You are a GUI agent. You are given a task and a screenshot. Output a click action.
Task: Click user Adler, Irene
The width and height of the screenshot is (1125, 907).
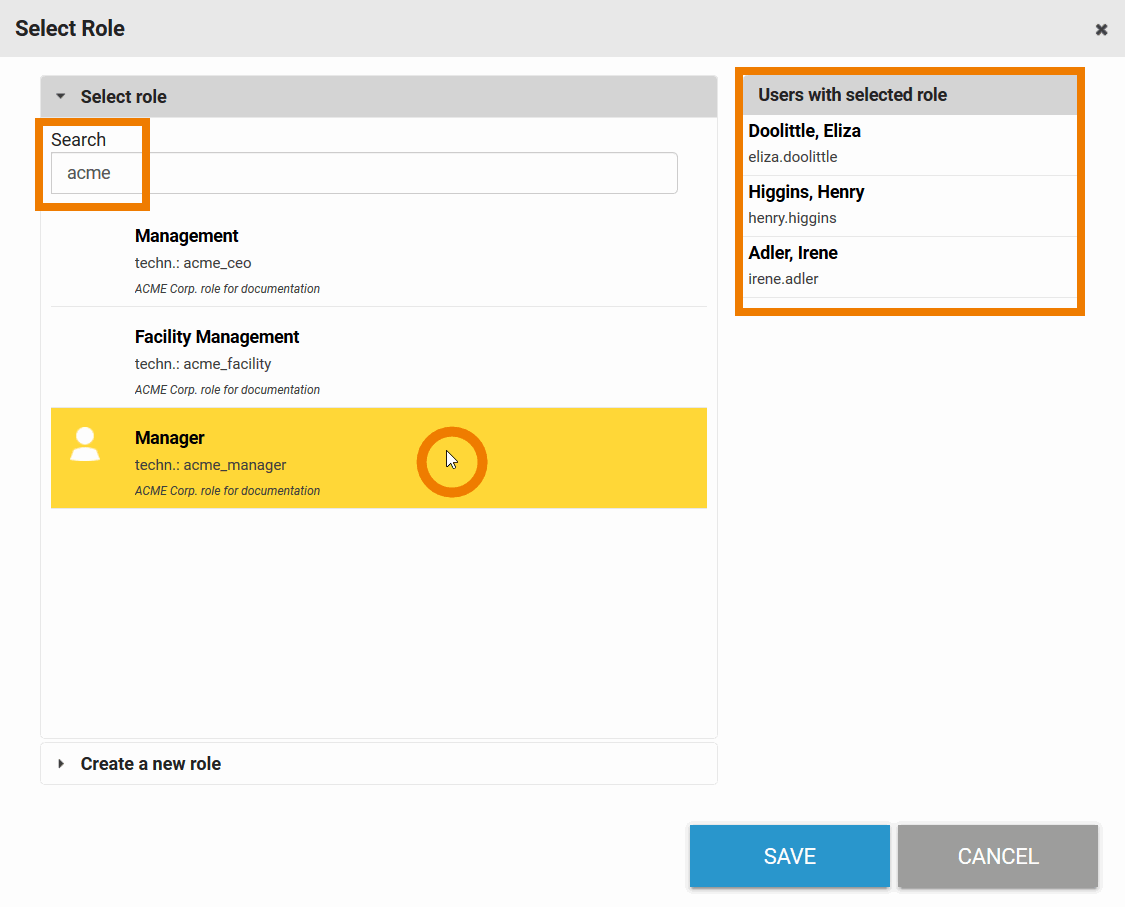click(793, 253)
